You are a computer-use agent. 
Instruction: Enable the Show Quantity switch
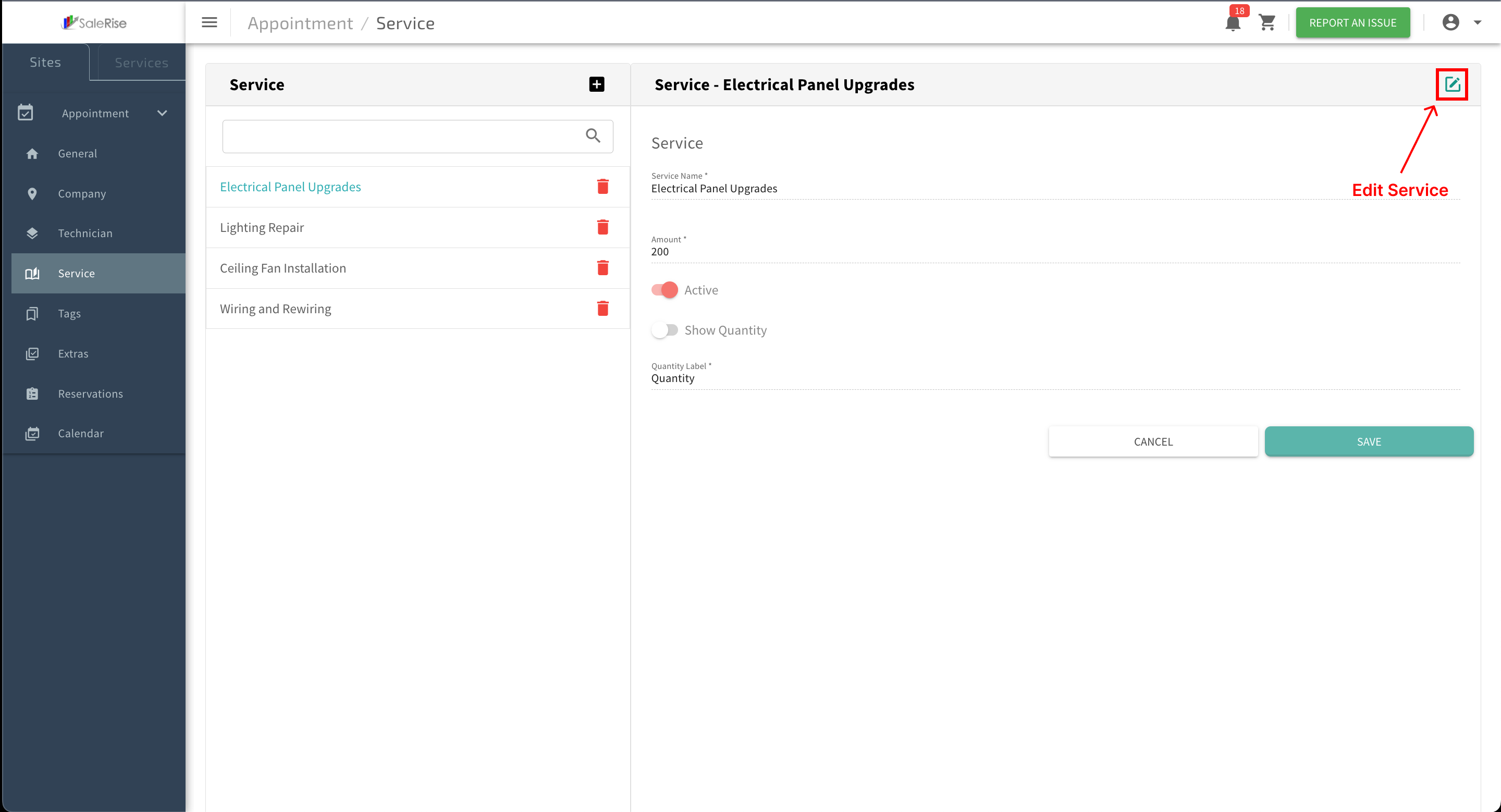click(665, 330)
